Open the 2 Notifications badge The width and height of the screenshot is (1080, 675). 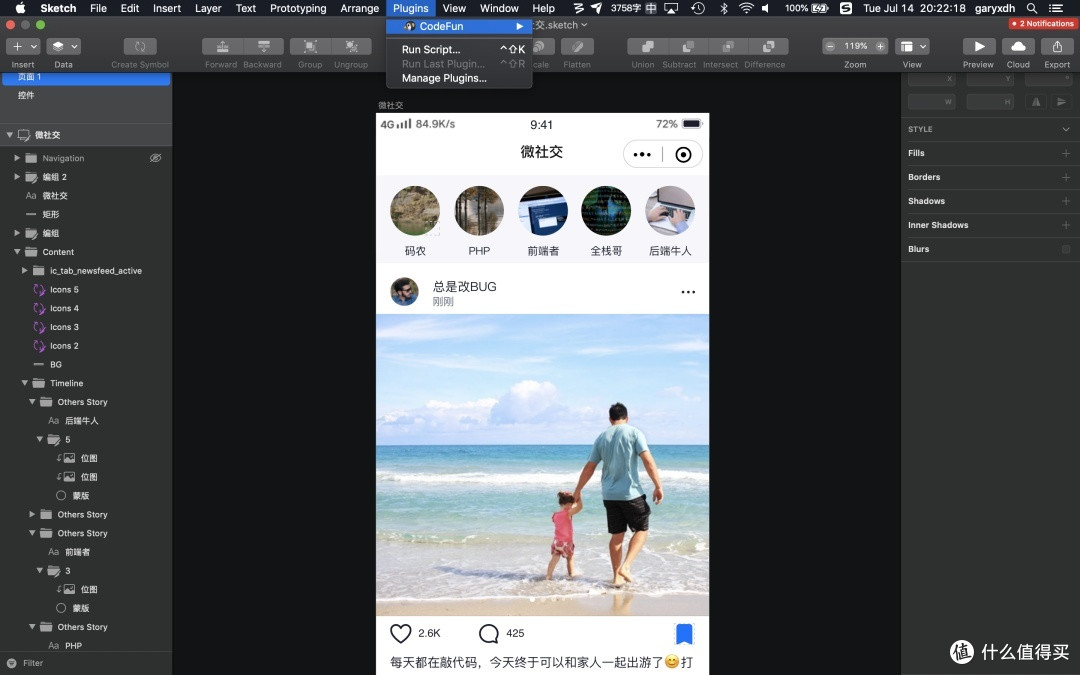pyautogui.click(x=1042, y=23)
